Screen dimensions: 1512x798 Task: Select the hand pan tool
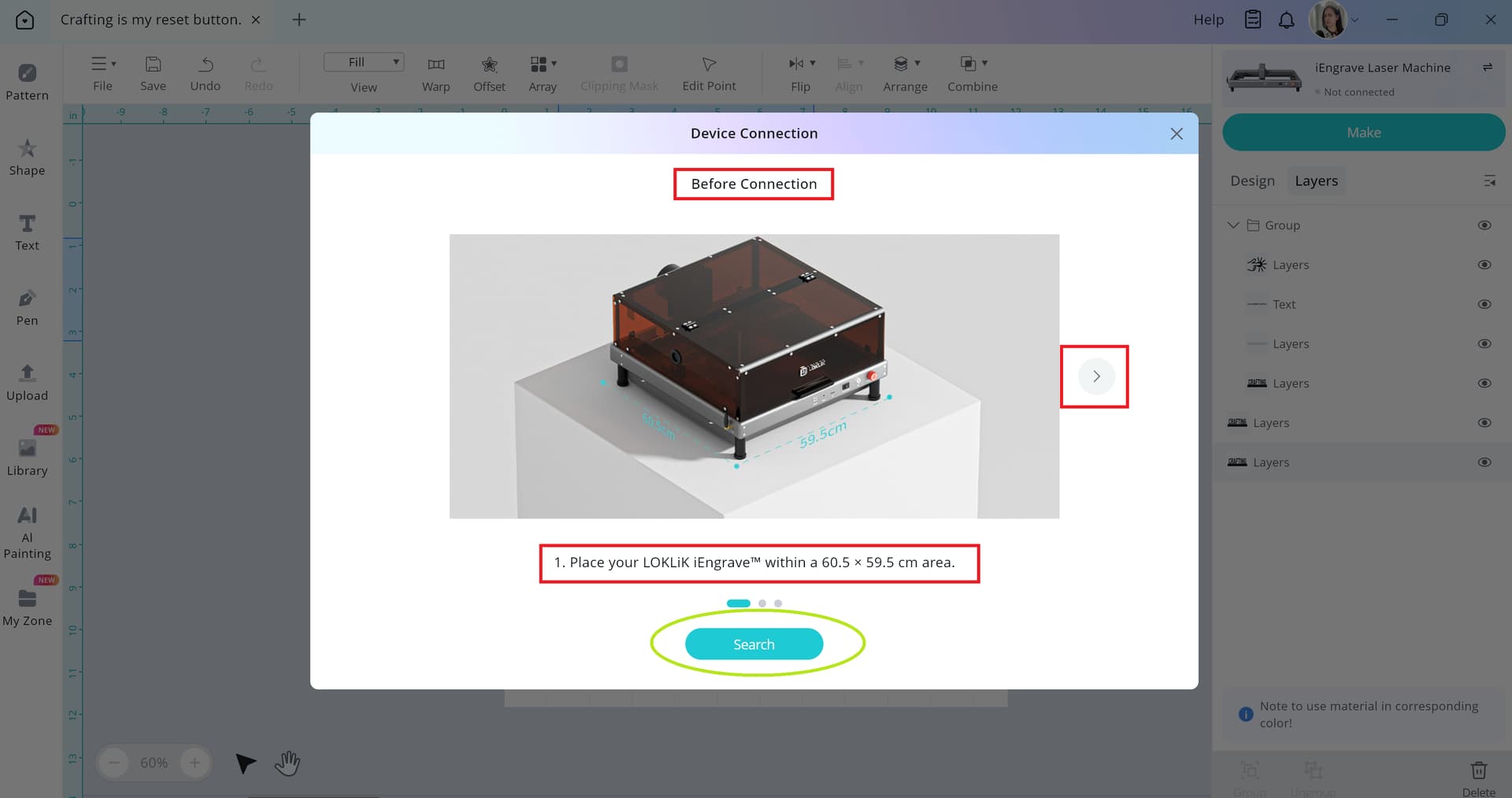tap(287, 763)
